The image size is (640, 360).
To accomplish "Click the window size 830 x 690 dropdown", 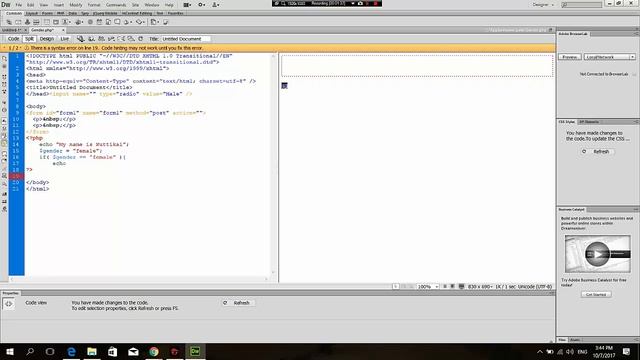I will 480,287.
